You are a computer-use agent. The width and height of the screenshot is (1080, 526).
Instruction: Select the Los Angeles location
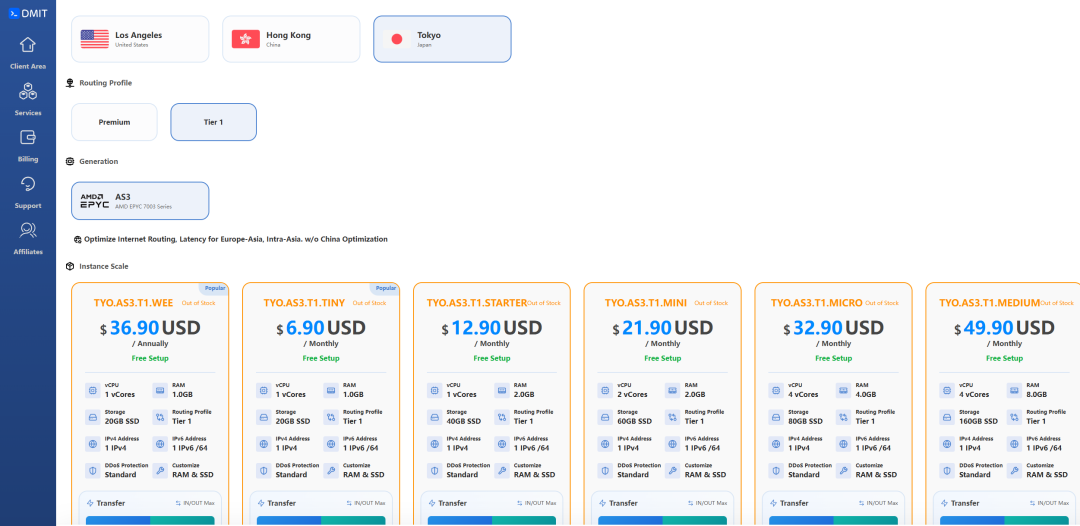pyautogui.click(x=140, y=39)
